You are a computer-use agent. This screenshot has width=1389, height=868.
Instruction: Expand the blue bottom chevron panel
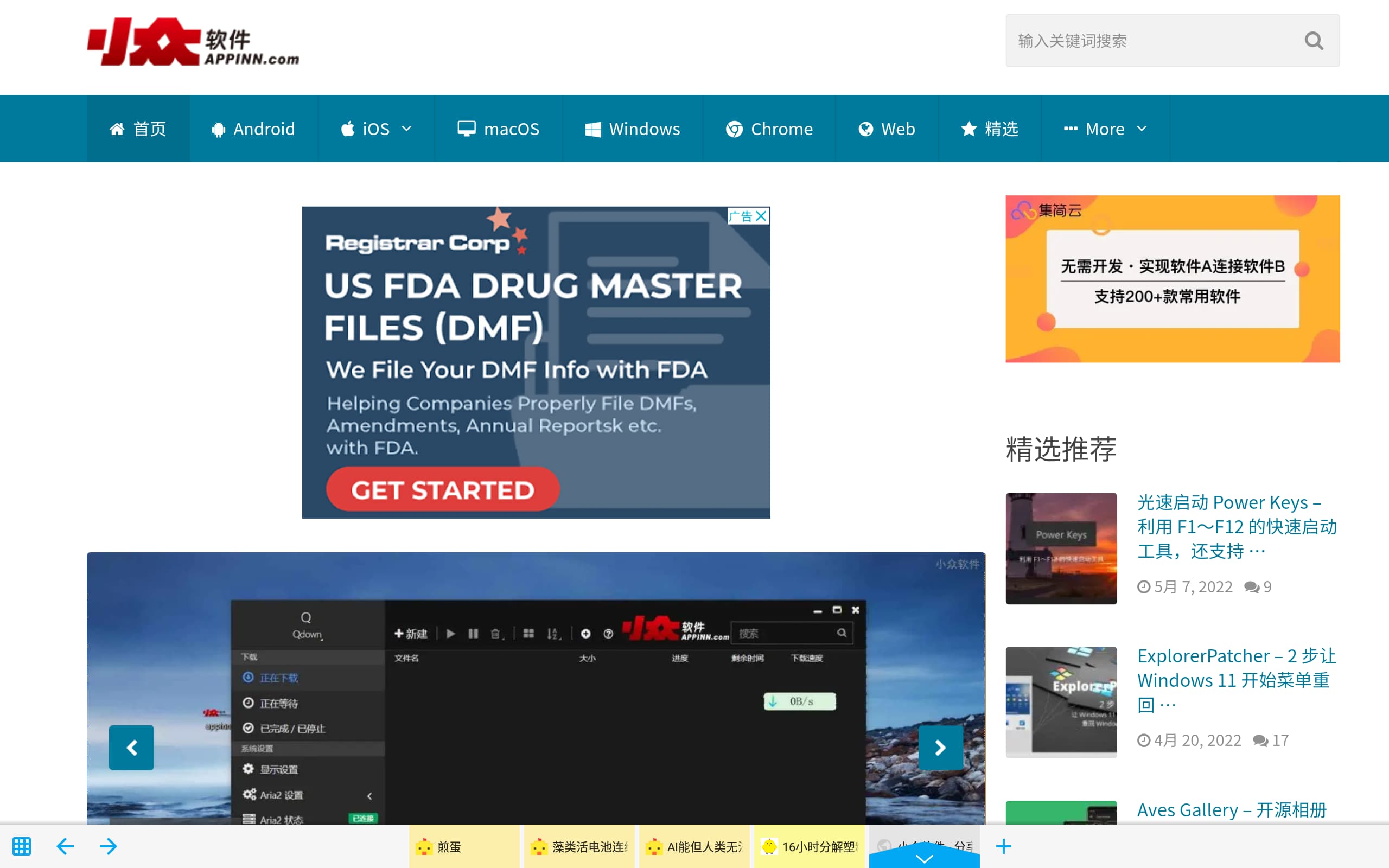[x=924, y=858]
